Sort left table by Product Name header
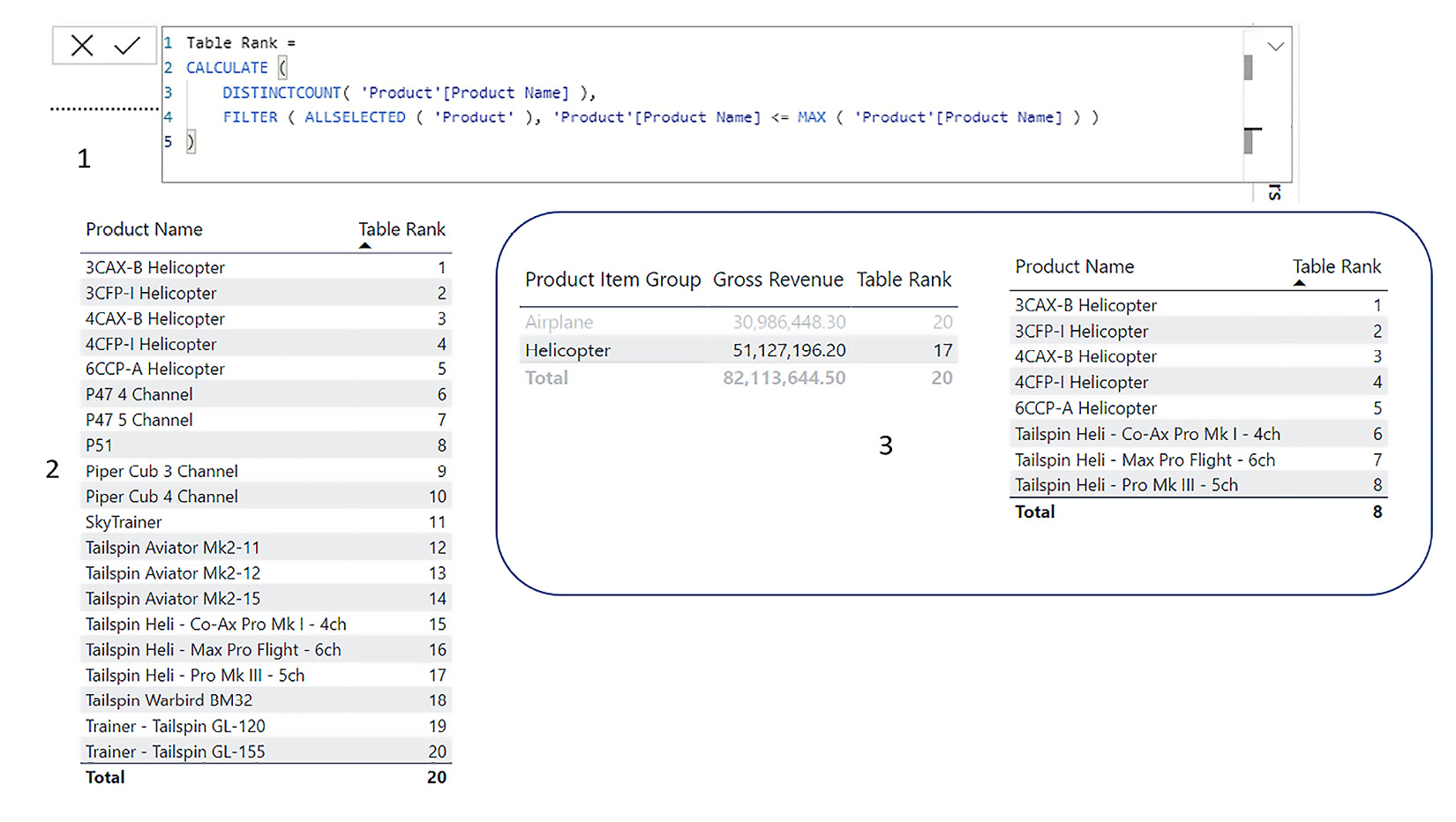1456x822 pixels. click(x=144, y=229)
